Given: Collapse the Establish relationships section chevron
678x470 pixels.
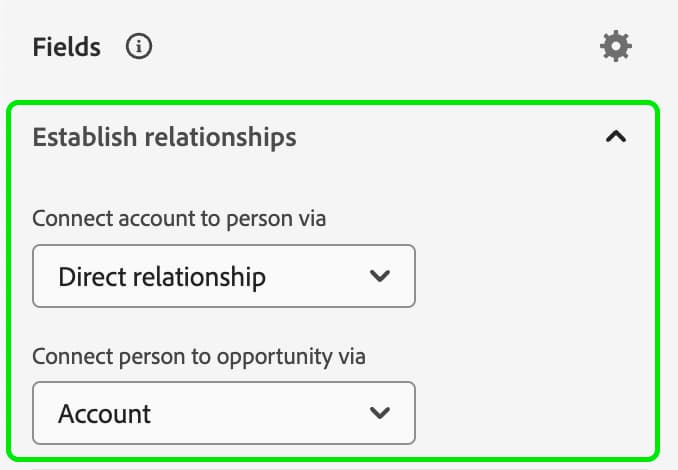Looking at the screenshot, I should (616, 137).
